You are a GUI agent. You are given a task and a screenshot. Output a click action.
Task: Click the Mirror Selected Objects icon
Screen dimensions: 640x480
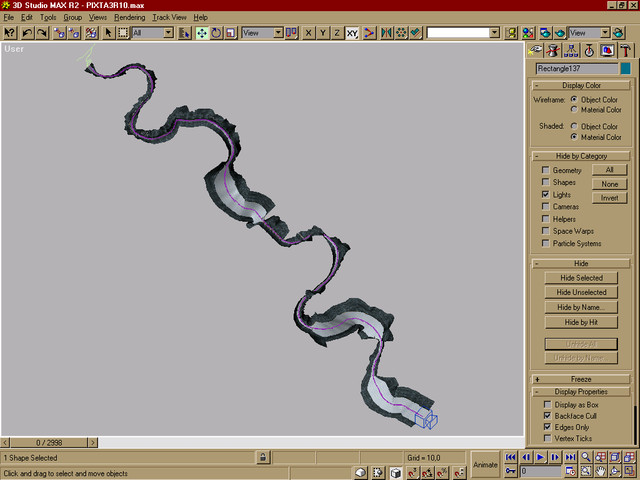386,33
